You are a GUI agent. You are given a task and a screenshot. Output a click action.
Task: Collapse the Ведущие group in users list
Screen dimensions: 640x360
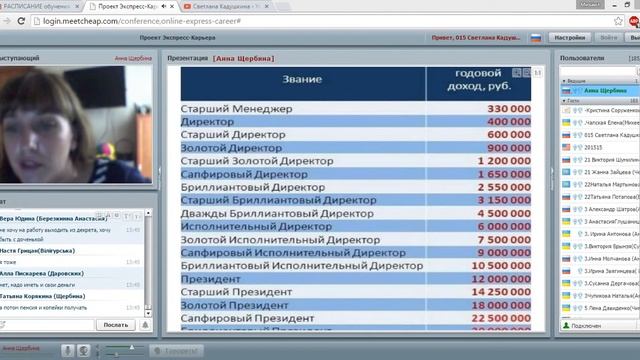[564, 81]
